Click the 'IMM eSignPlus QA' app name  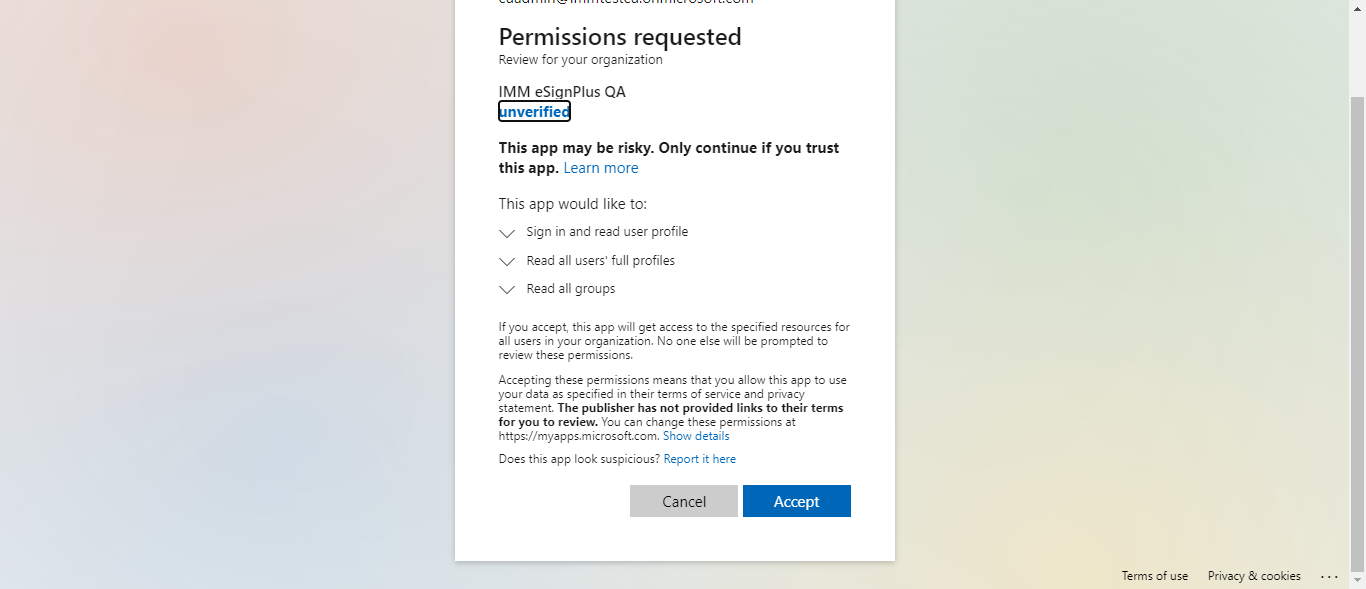pos(562,92)
